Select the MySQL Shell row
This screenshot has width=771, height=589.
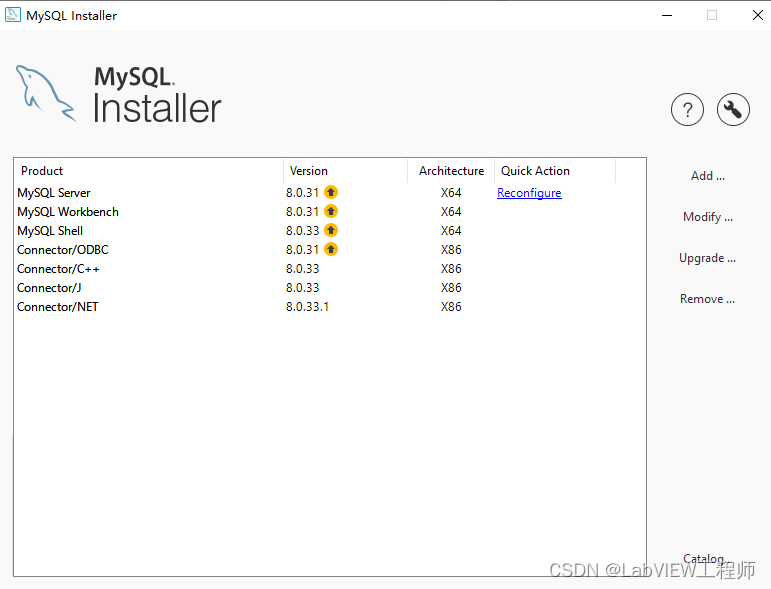329,231
